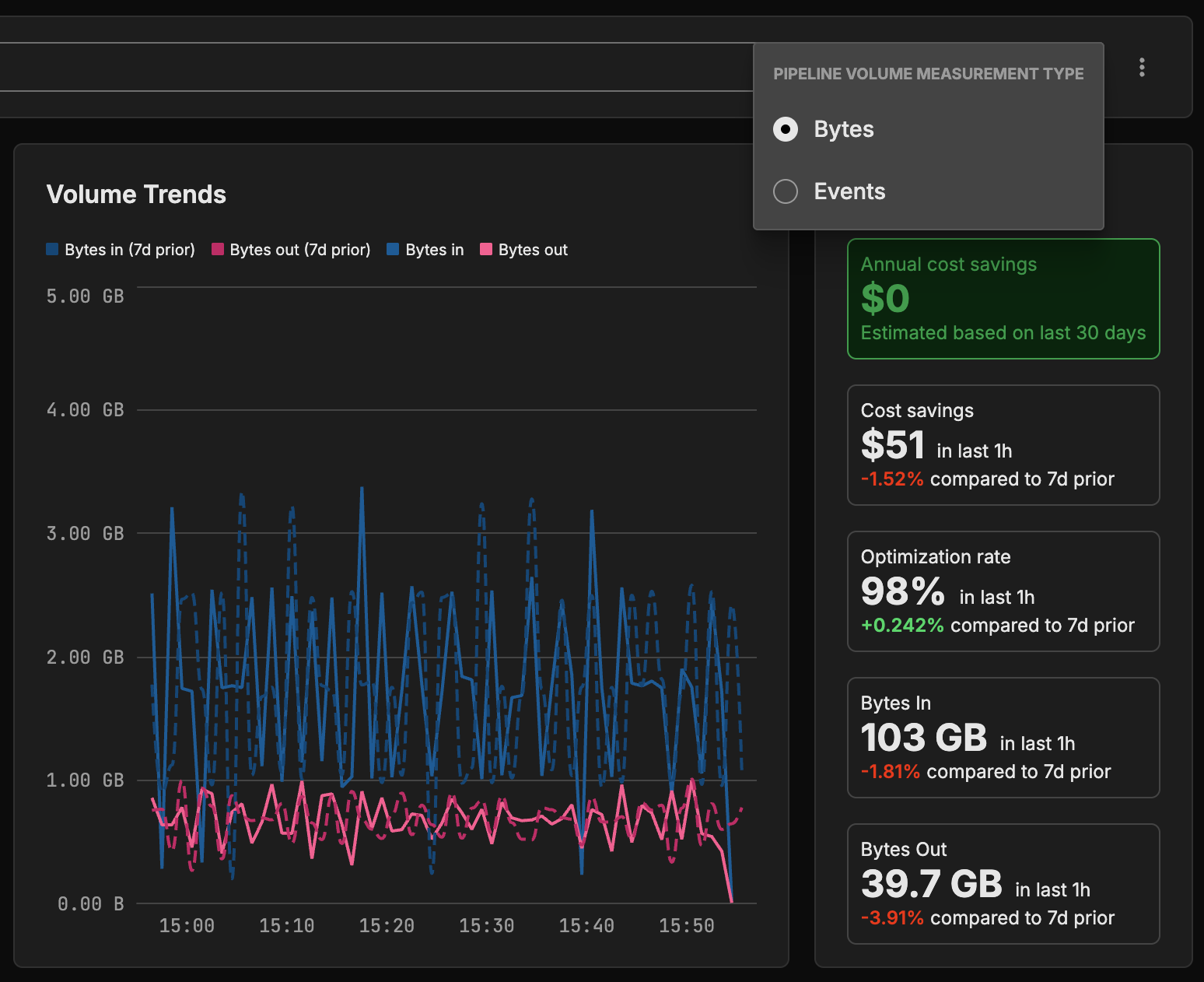The image size is (1204, 982).
Task: Click the 15:00 time axis label
Action: [x=187, y=926]
